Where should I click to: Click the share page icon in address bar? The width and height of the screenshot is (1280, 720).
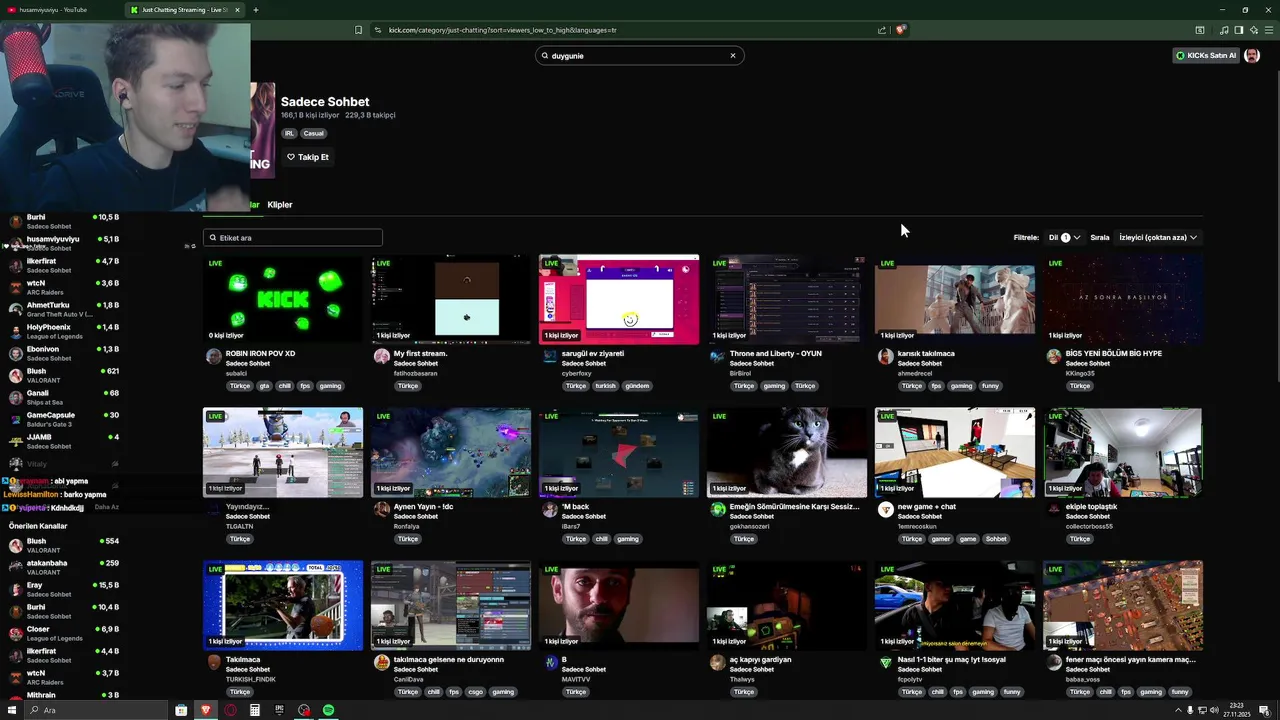(x=881, y=30)
